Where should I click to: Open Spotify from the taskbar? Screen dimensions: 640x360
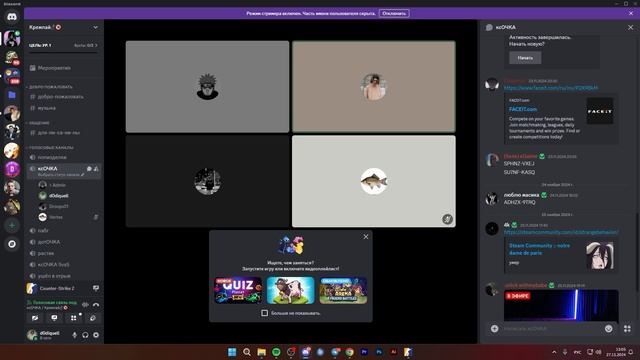[x=276, y=352]
